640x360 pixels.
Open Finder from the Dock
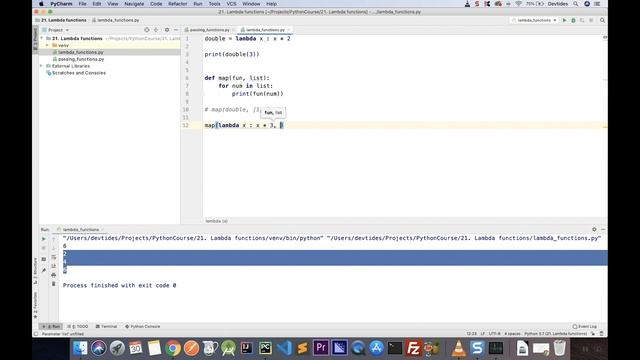(x=80, y=348)
